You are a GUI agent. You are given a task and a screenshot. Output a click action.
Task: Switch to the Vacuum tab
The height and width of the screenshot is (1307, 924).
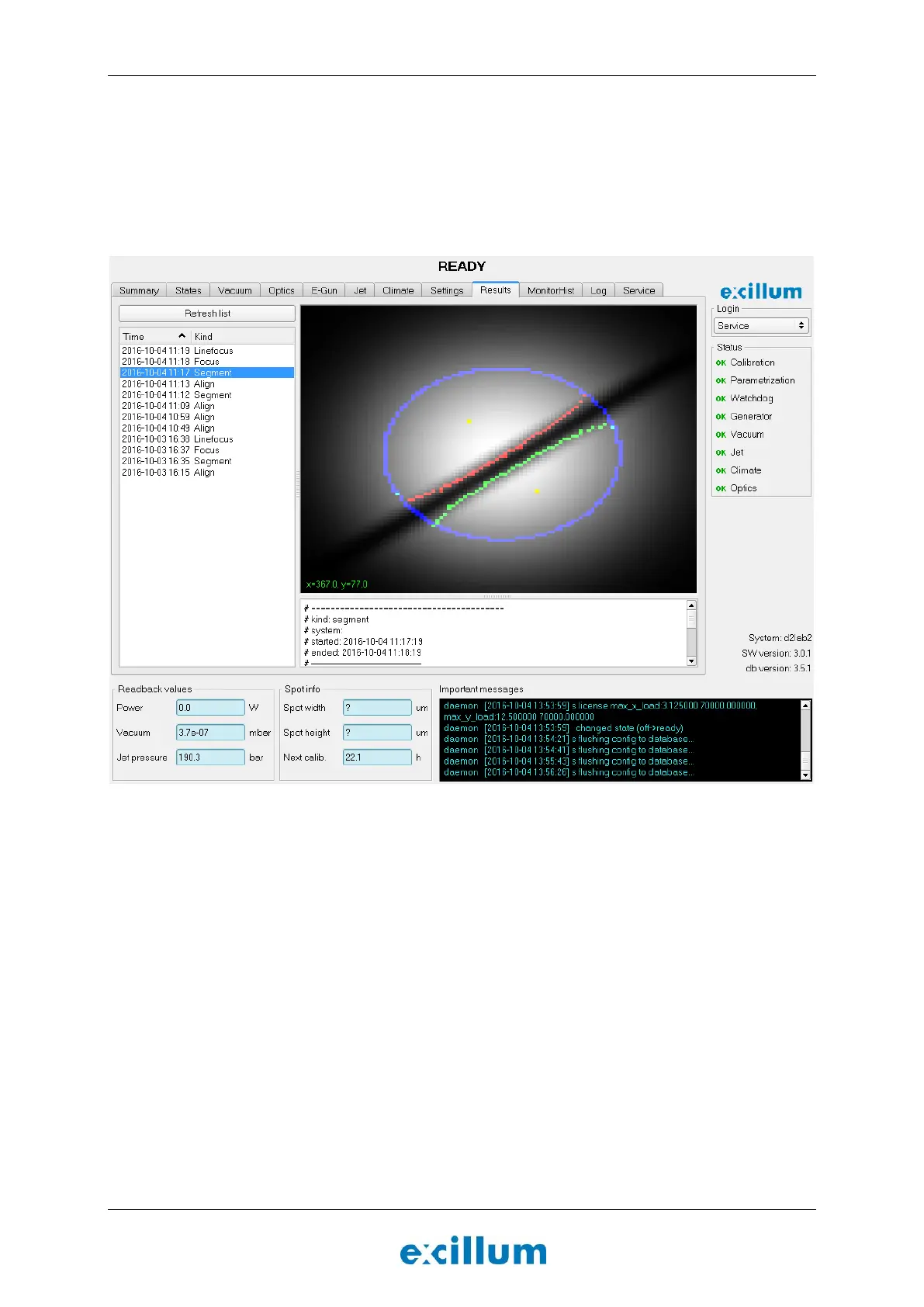point(234,291)
